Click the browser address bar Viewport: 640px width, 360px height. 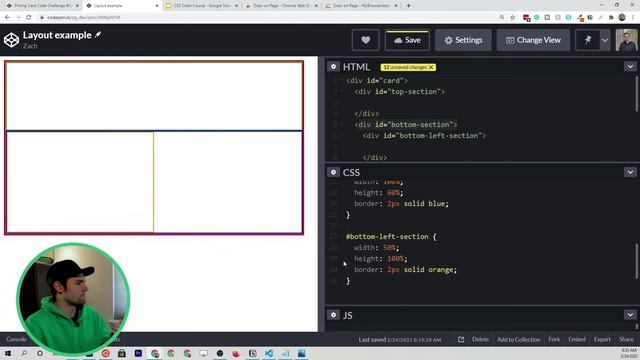[x=265, y=18]
